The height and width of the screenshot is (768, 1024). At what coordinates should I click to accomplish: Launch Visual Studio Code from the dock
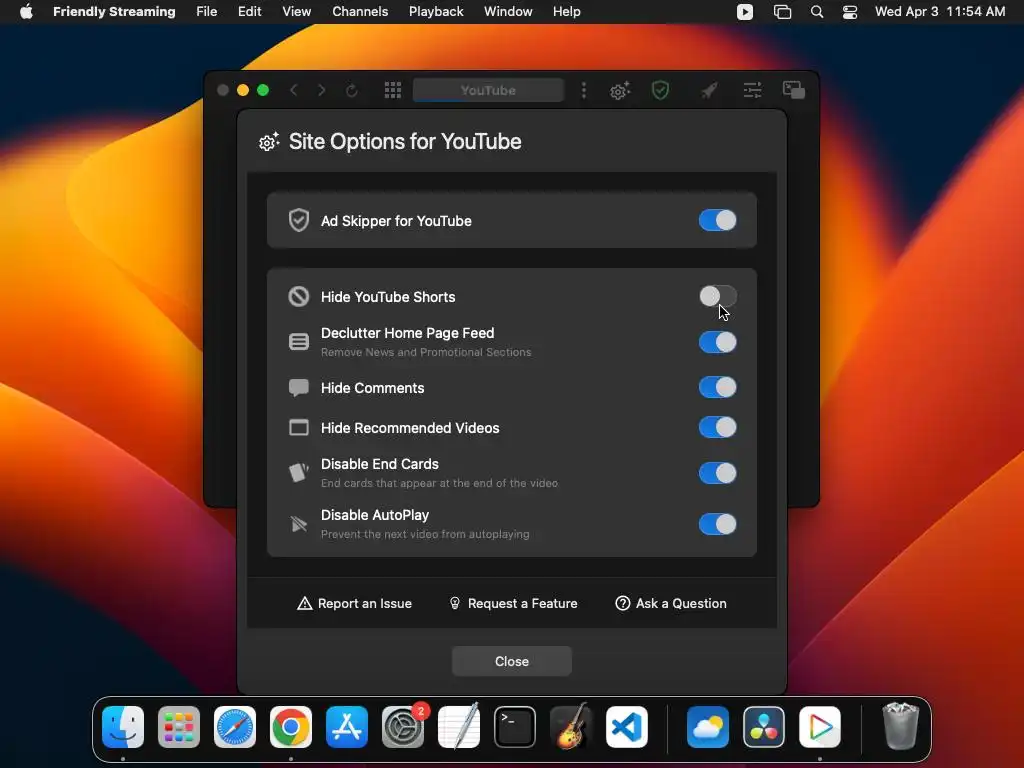626,727
